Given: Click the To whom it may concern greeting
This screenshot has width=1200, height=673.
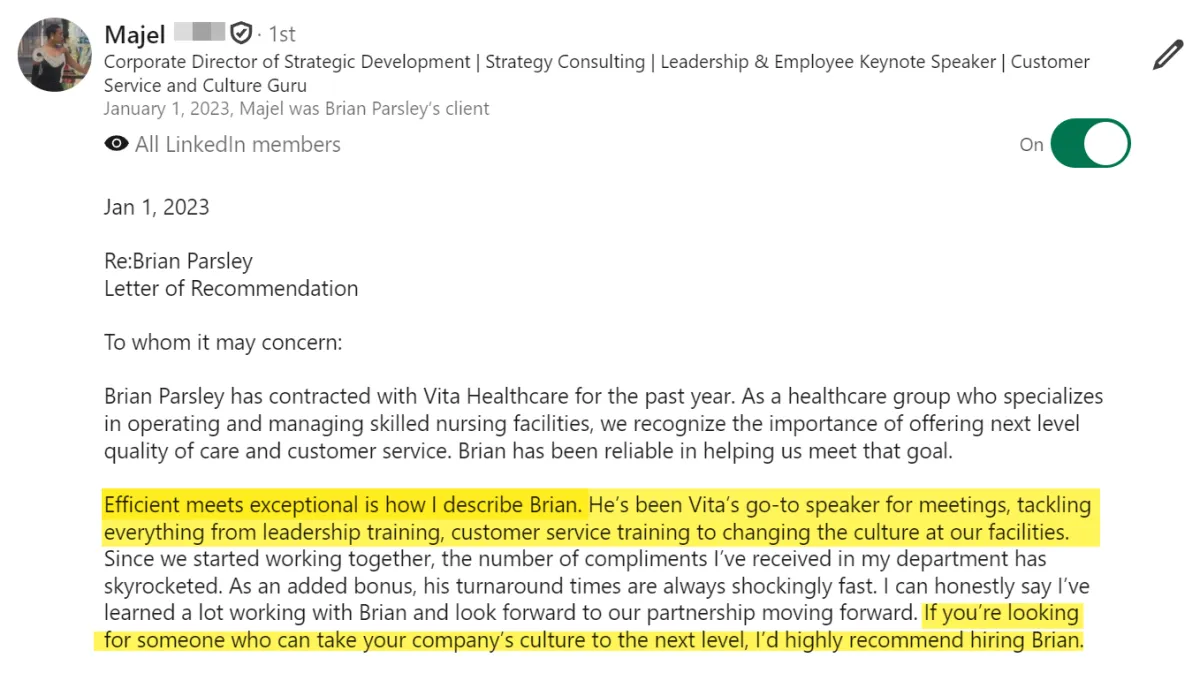Looking at the screenshot, I should point(223,342).
